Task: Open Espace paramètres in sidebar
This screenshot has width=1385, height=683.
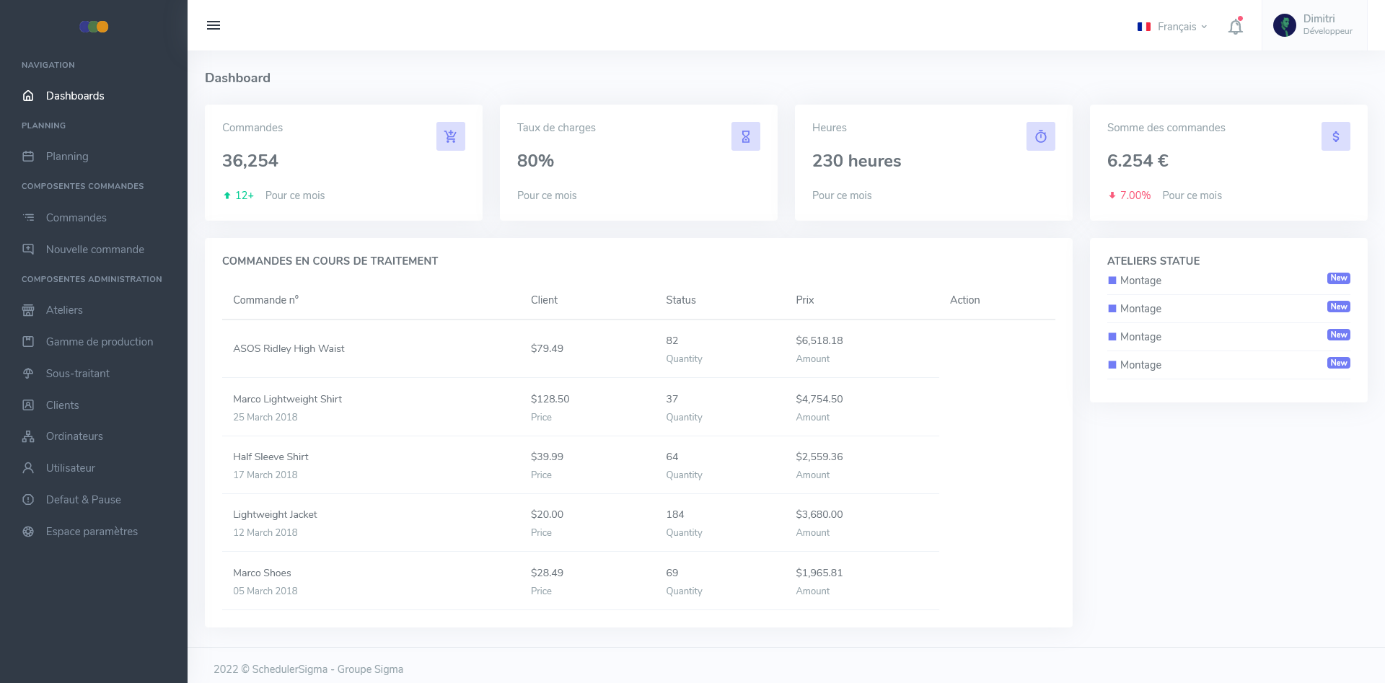Action: tap(93, 531)
